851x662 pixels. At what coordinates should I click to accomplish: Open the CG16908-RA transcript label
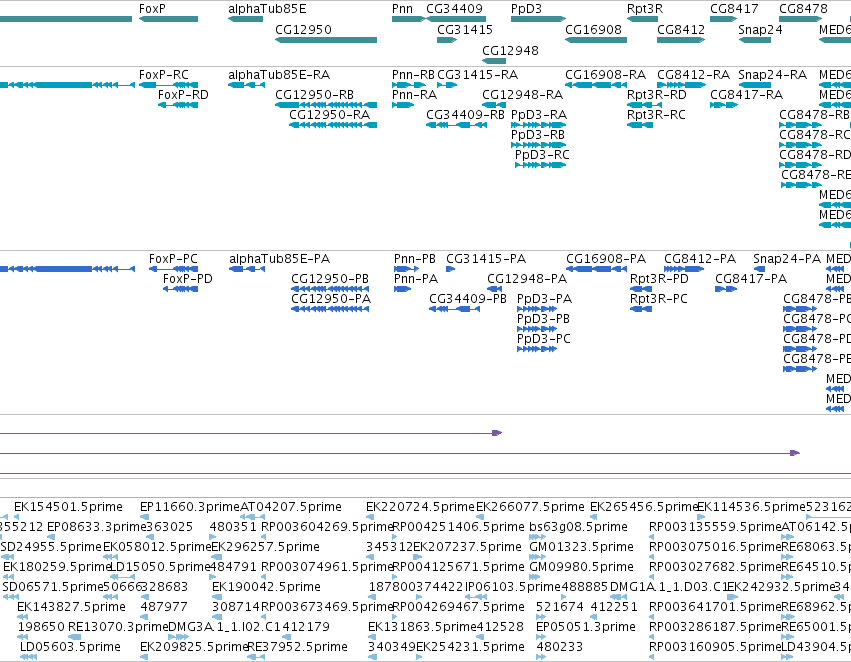click(x=605, y=75)
